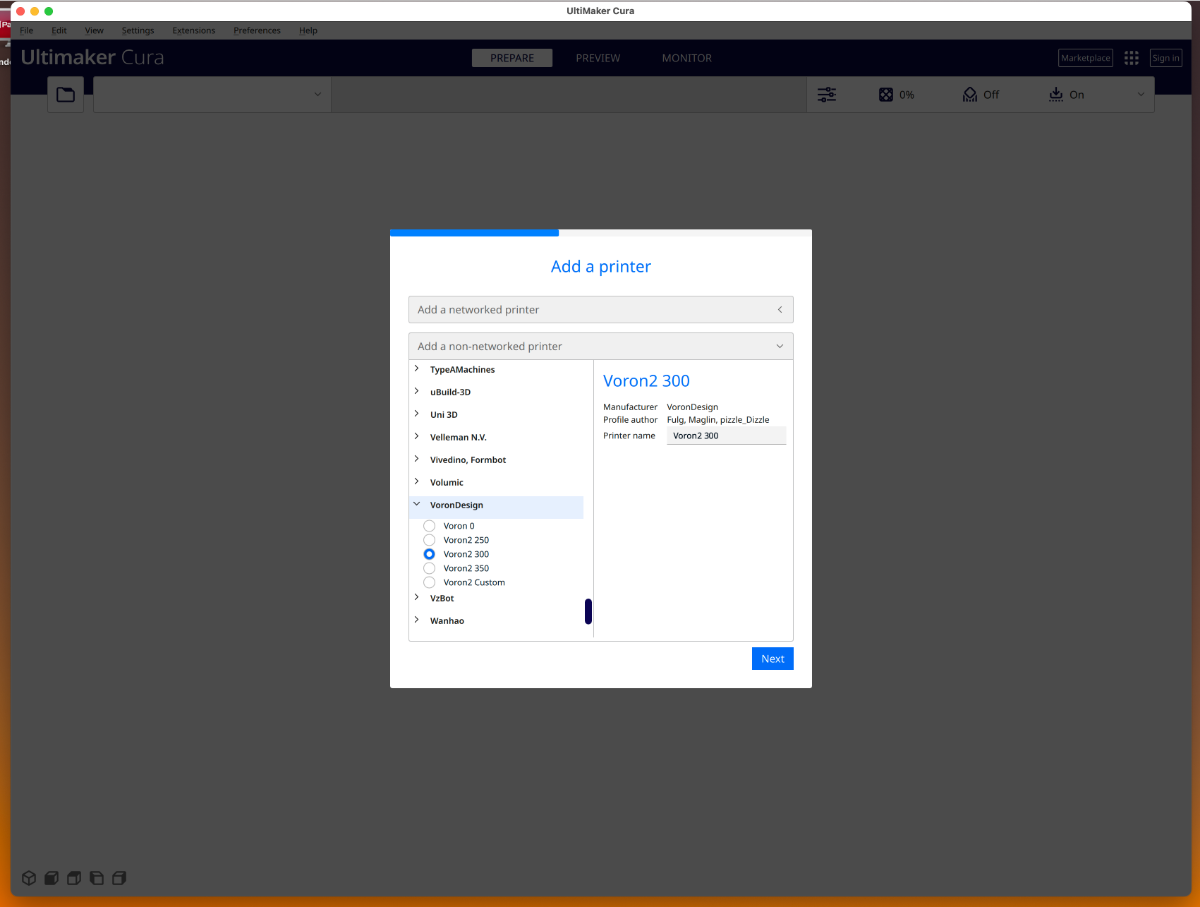The width and height of the screenshot is (1200, 907).
Task: Click the Manufacturer value VoronDesign
Action: coord(693,407)
